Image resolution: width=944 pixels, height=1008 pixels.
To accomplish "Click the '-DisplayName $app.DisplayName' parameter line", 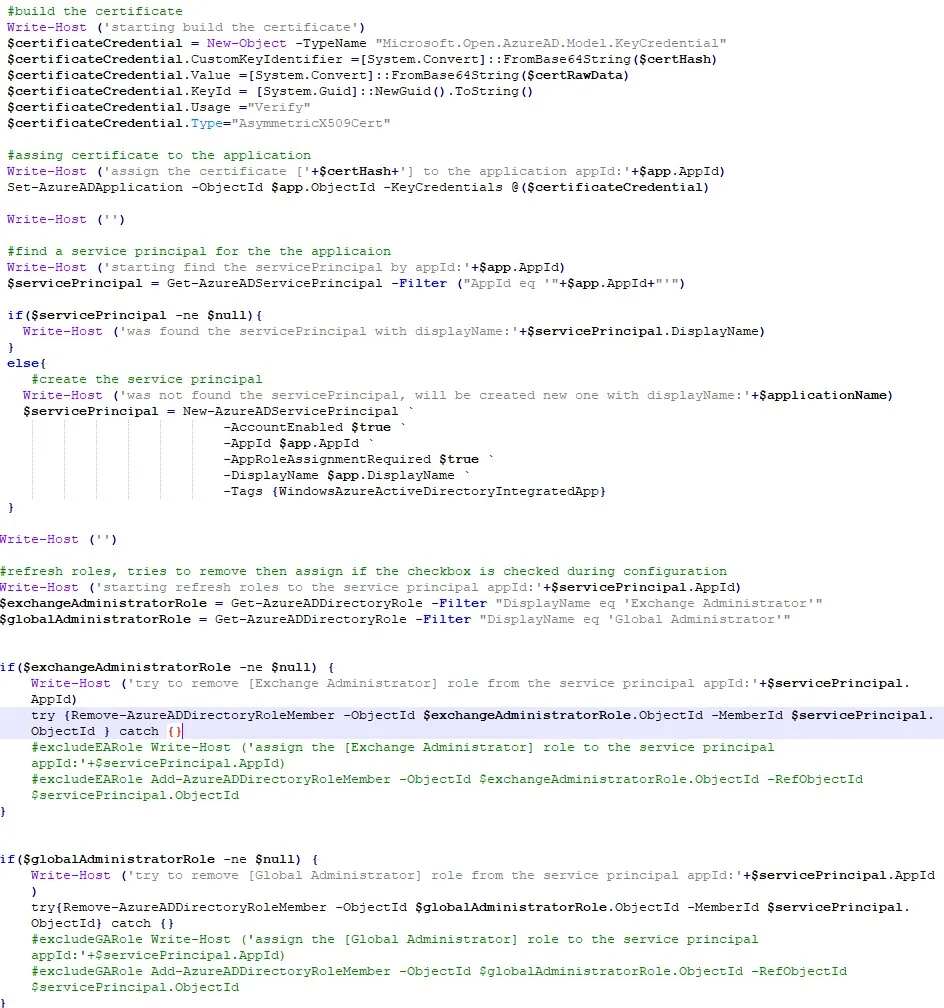I will tap(347, 476).
